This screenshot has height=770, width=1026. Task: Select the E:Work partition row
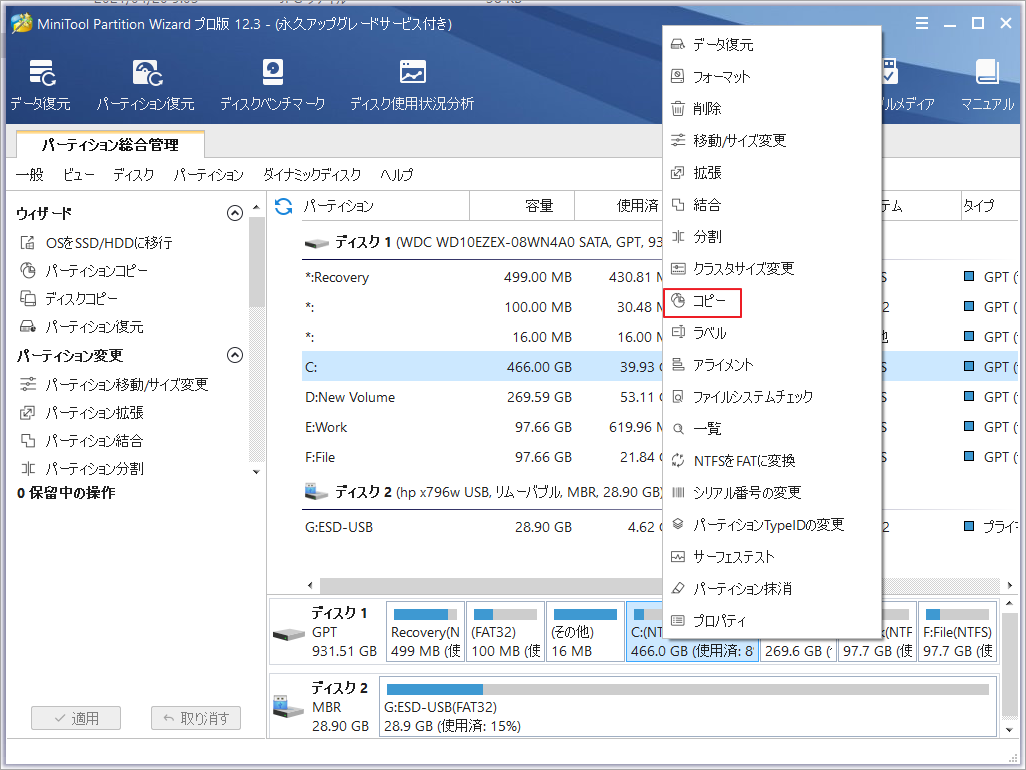(482, 427)
